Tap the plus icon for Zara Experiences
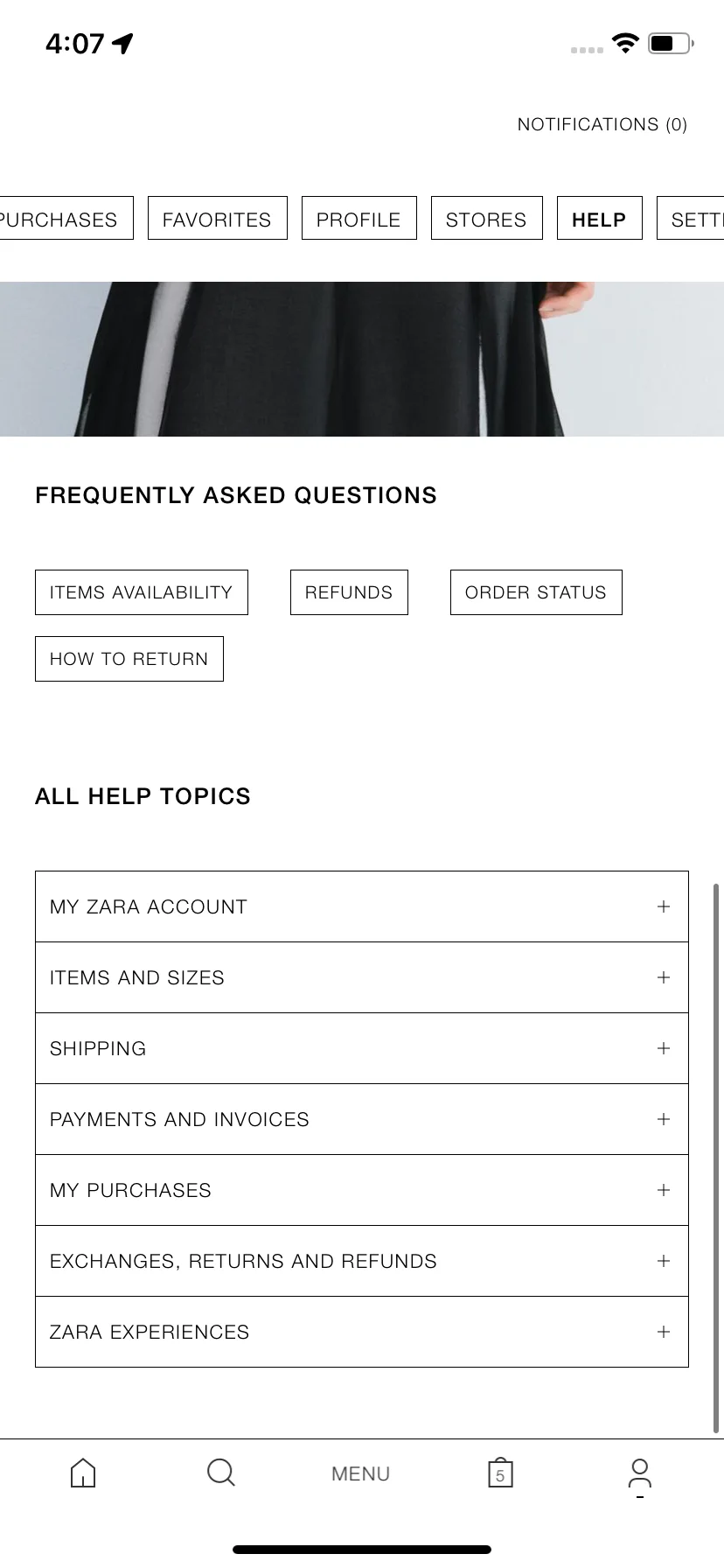 pos(664,1332)
